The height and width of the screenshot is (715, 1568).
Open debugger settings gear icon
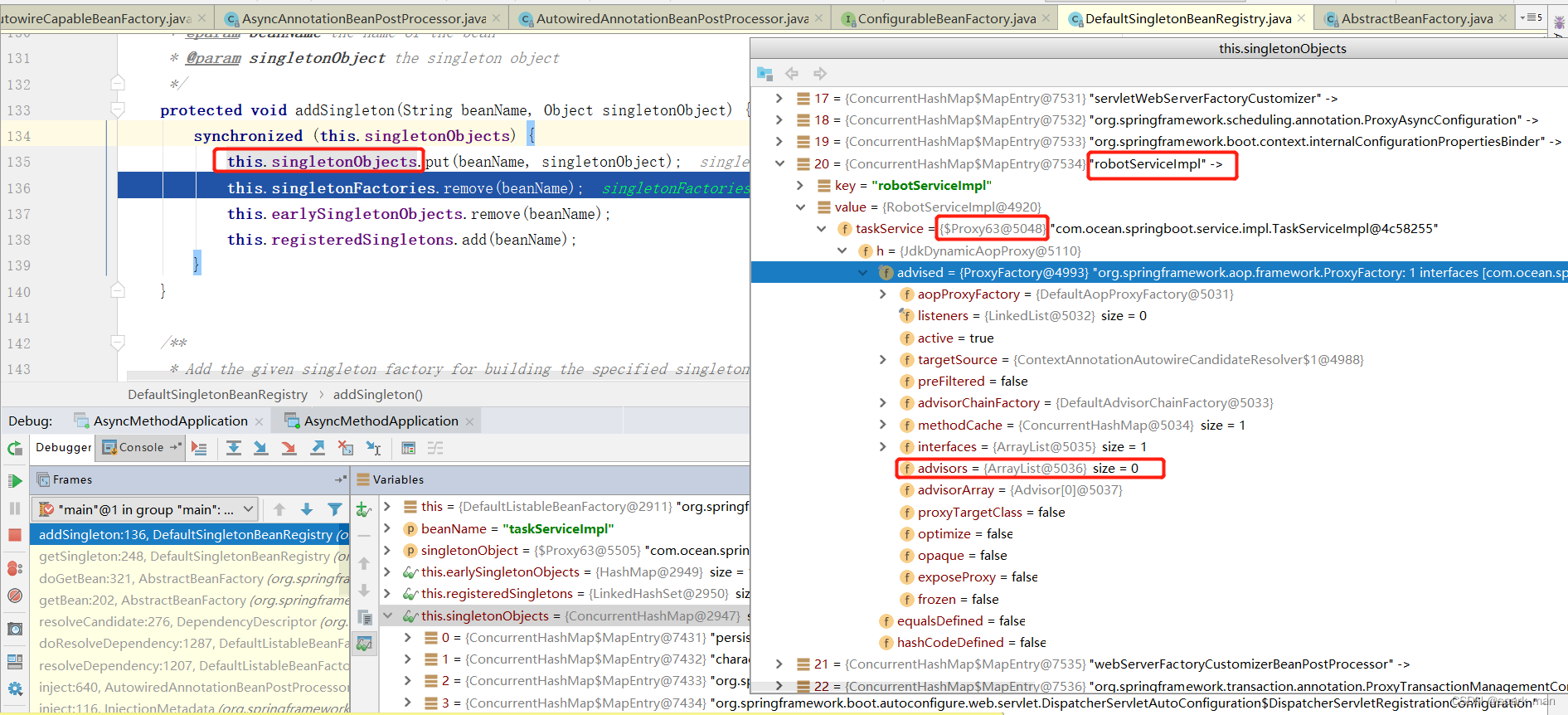pos(15,688)
